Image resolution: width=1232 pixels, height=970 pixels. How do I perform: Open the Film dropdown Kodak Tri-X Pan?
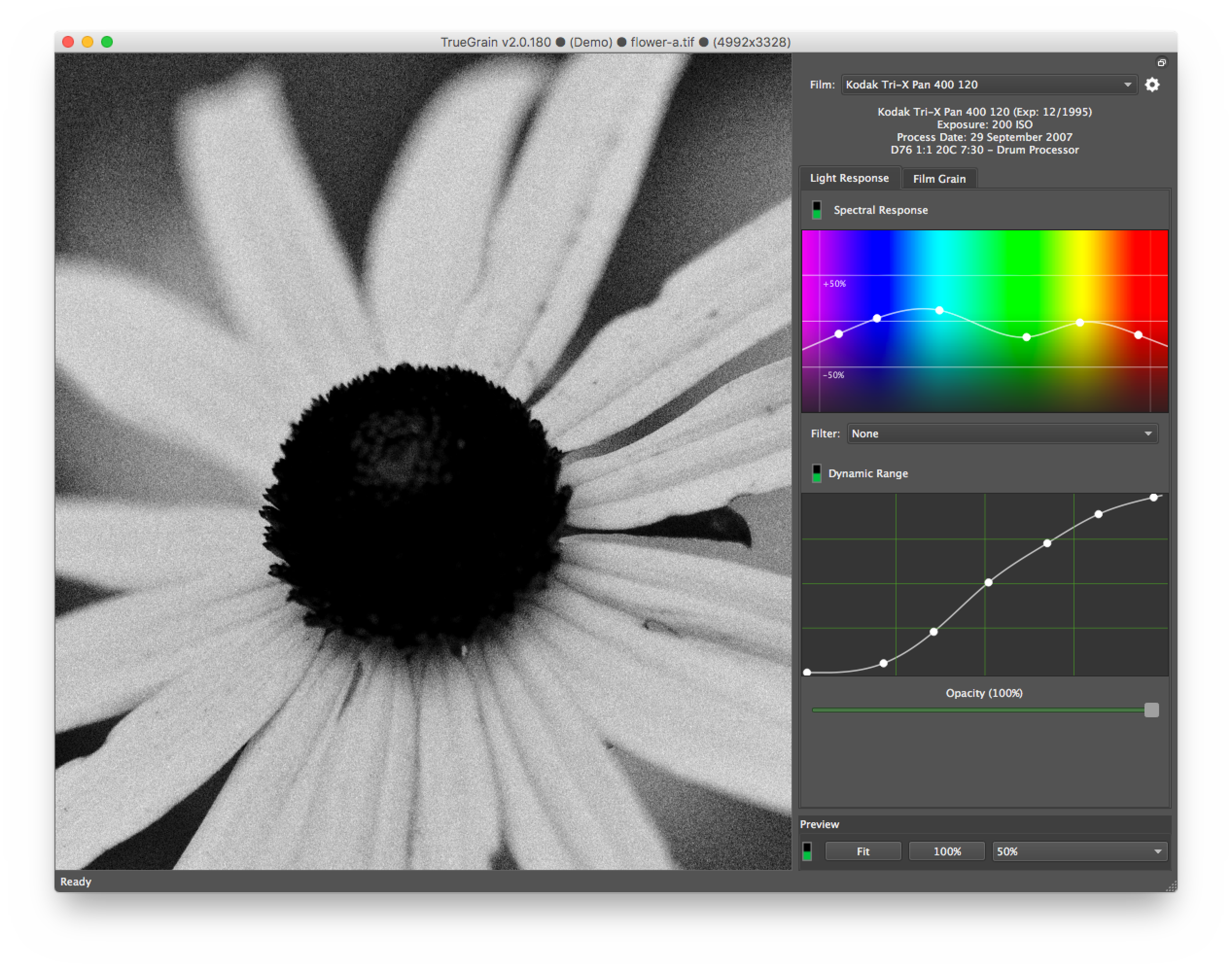(989, 85)
